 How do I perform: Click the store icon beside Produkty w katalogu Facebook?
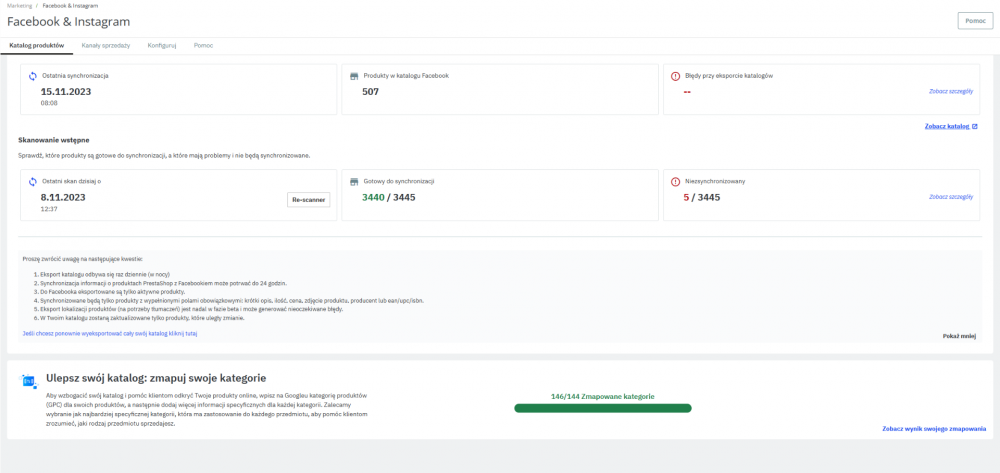[x=355, y=76]
